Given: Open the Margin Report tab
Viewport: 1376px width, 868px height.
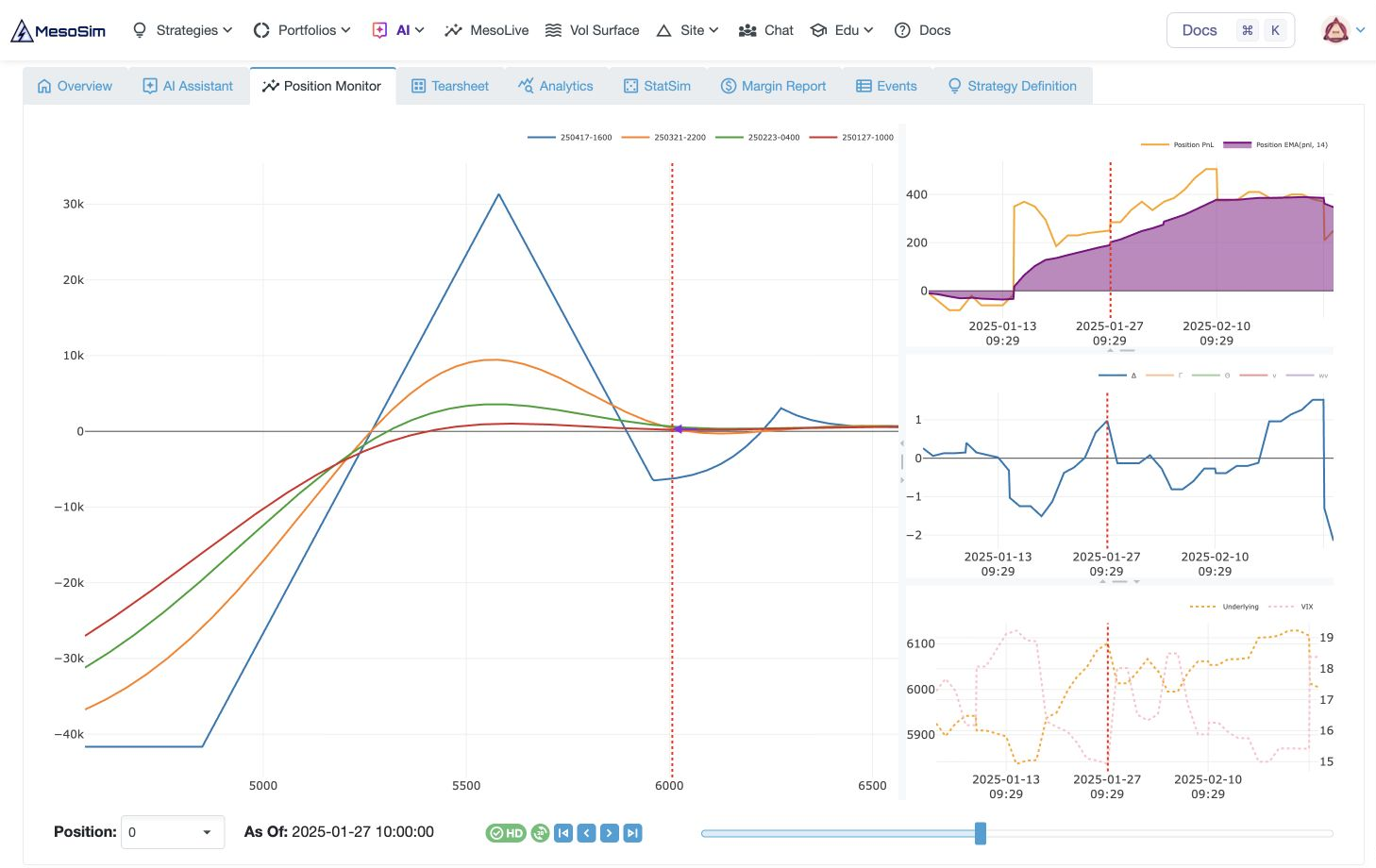Looking at the screenshot, I should 773,86.
